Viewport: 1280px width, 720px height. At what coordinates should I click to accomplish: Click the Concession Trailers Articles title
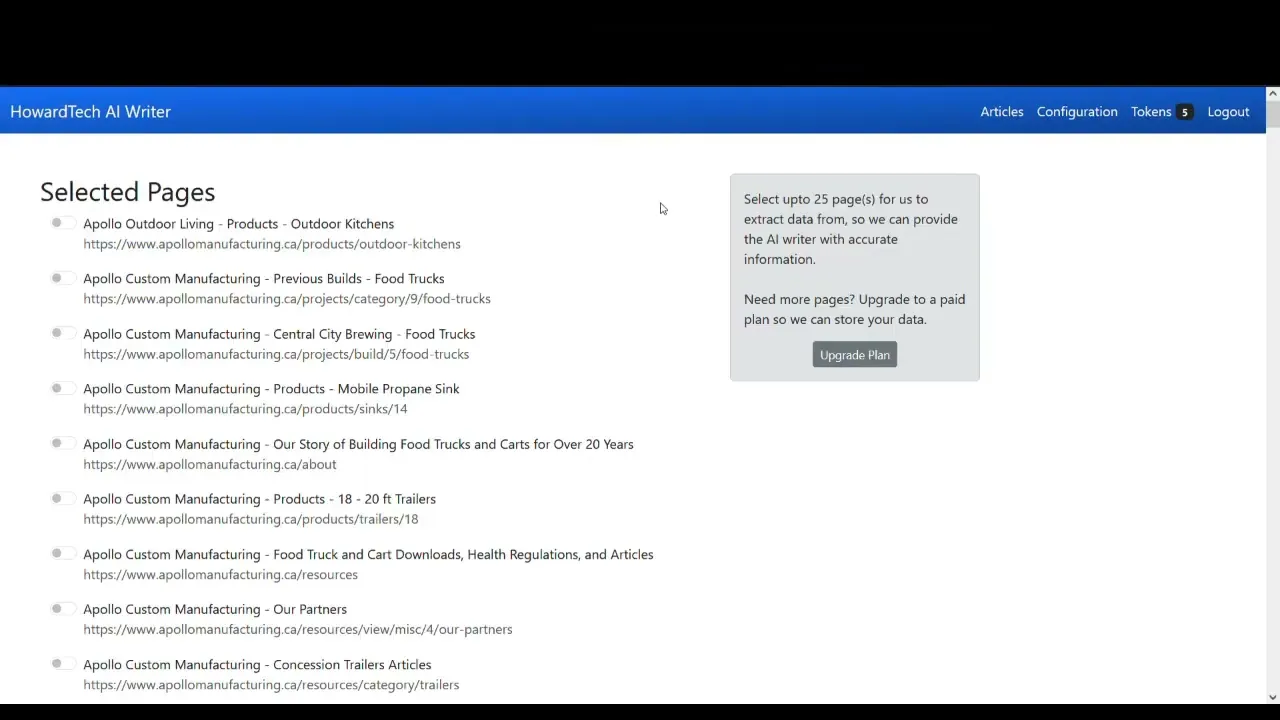click(257, 664)
